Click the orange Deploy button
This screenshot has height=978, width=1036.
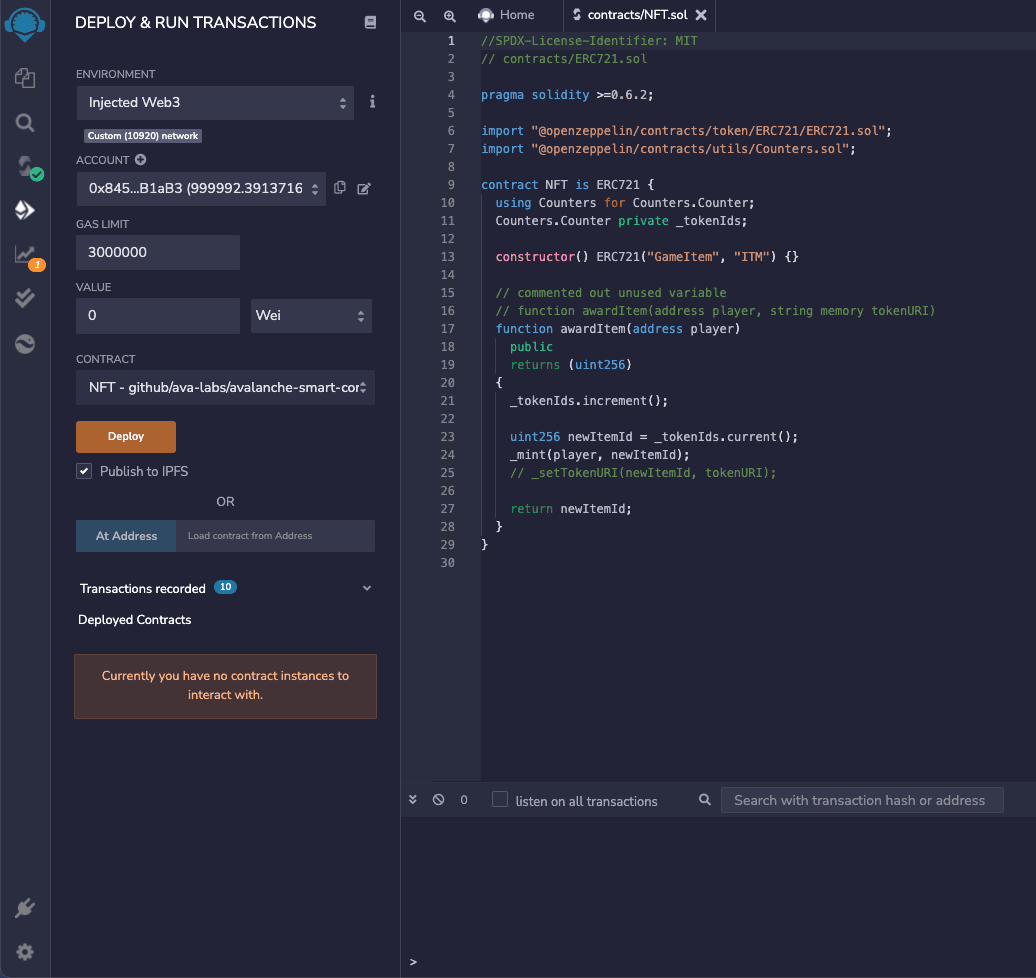click(126, 437)
